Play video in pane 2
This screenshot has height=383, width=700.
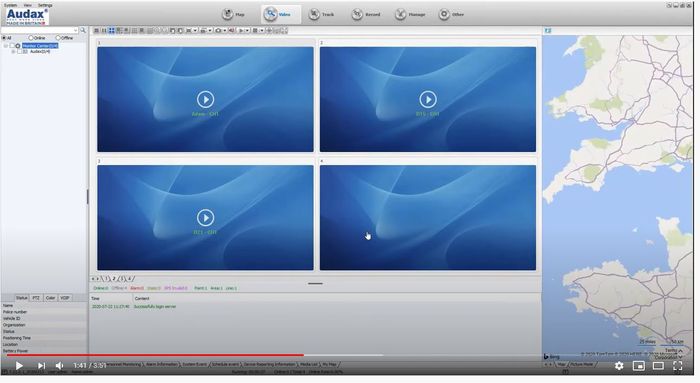[x=428, y=99]
